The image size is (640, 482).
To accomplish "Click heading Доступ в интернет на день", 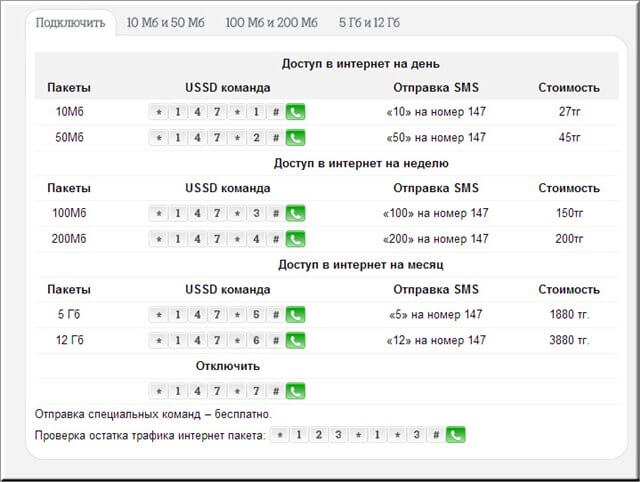I will (x=360, y=64).
